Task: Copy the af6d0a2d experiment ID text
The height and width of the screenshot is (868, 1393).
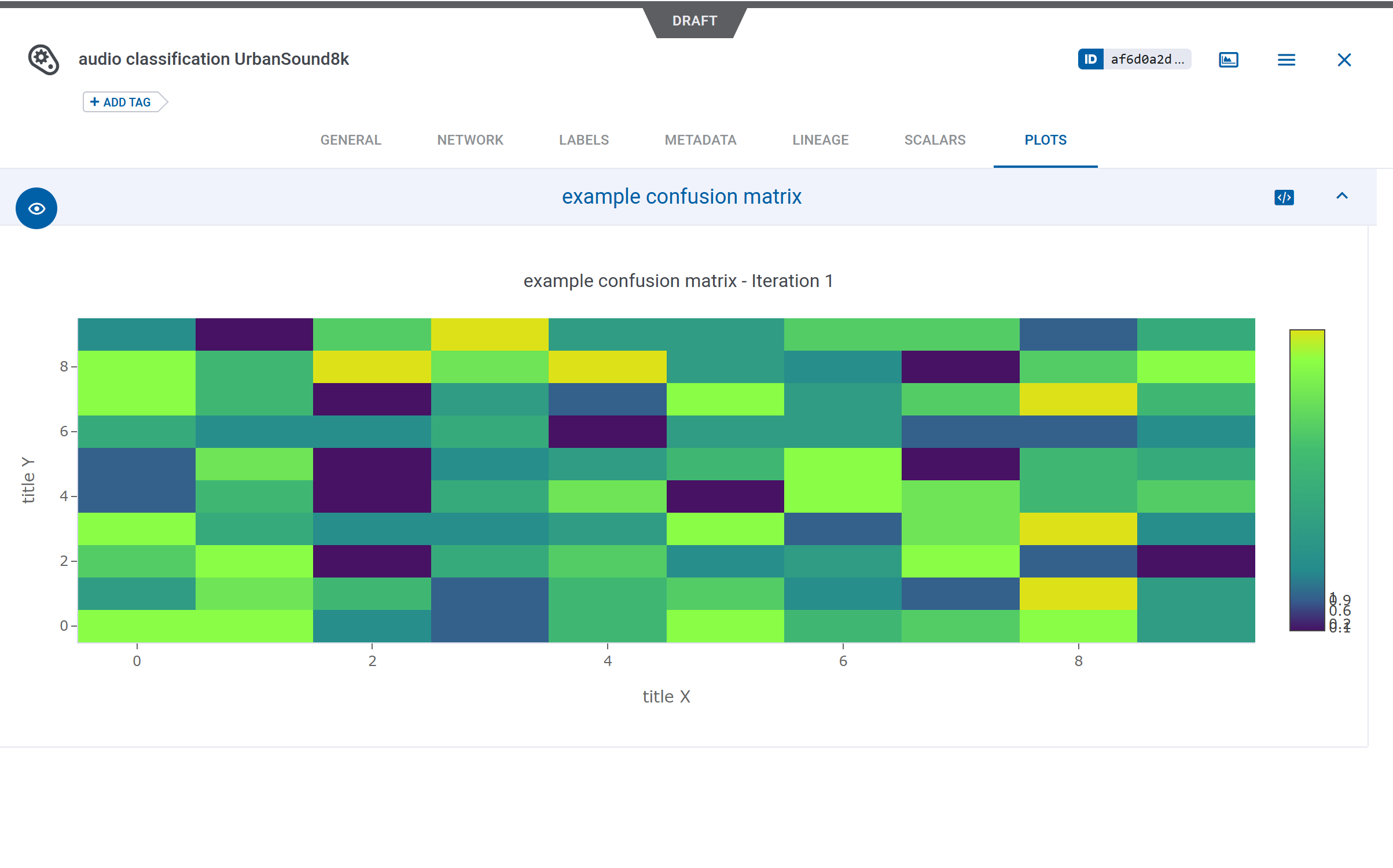Action: [1146, 59]
